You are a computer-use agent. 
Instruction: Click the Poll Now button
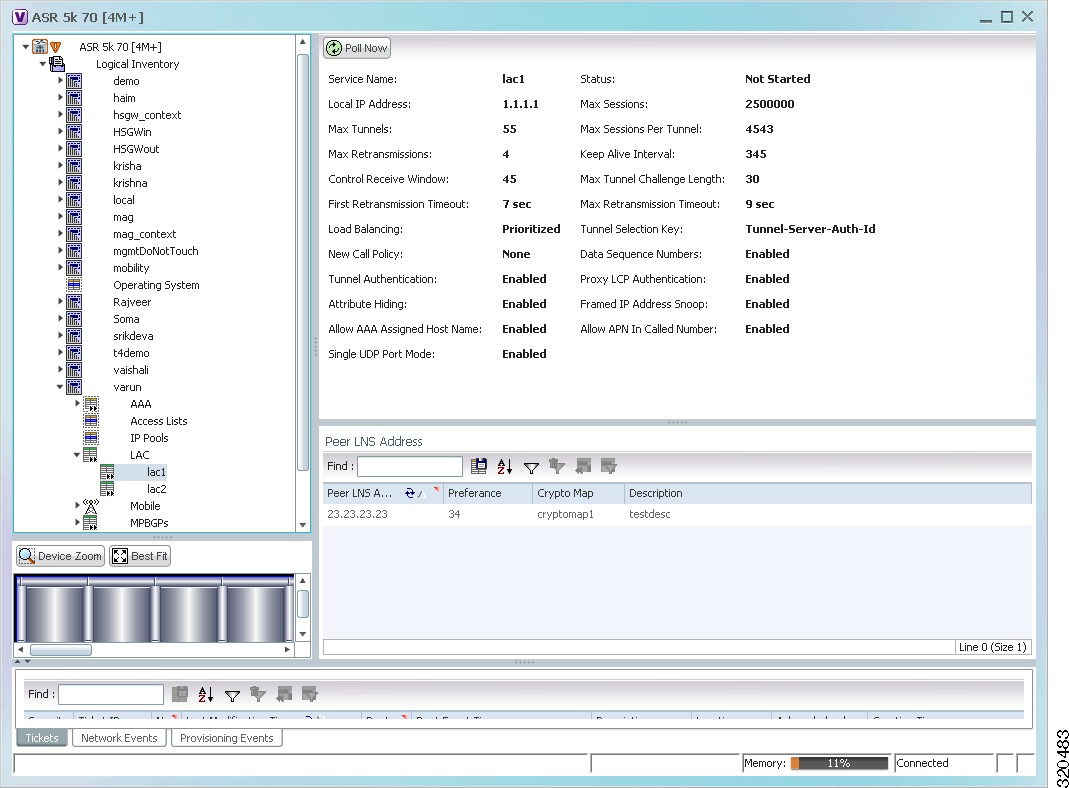(357, 48)
